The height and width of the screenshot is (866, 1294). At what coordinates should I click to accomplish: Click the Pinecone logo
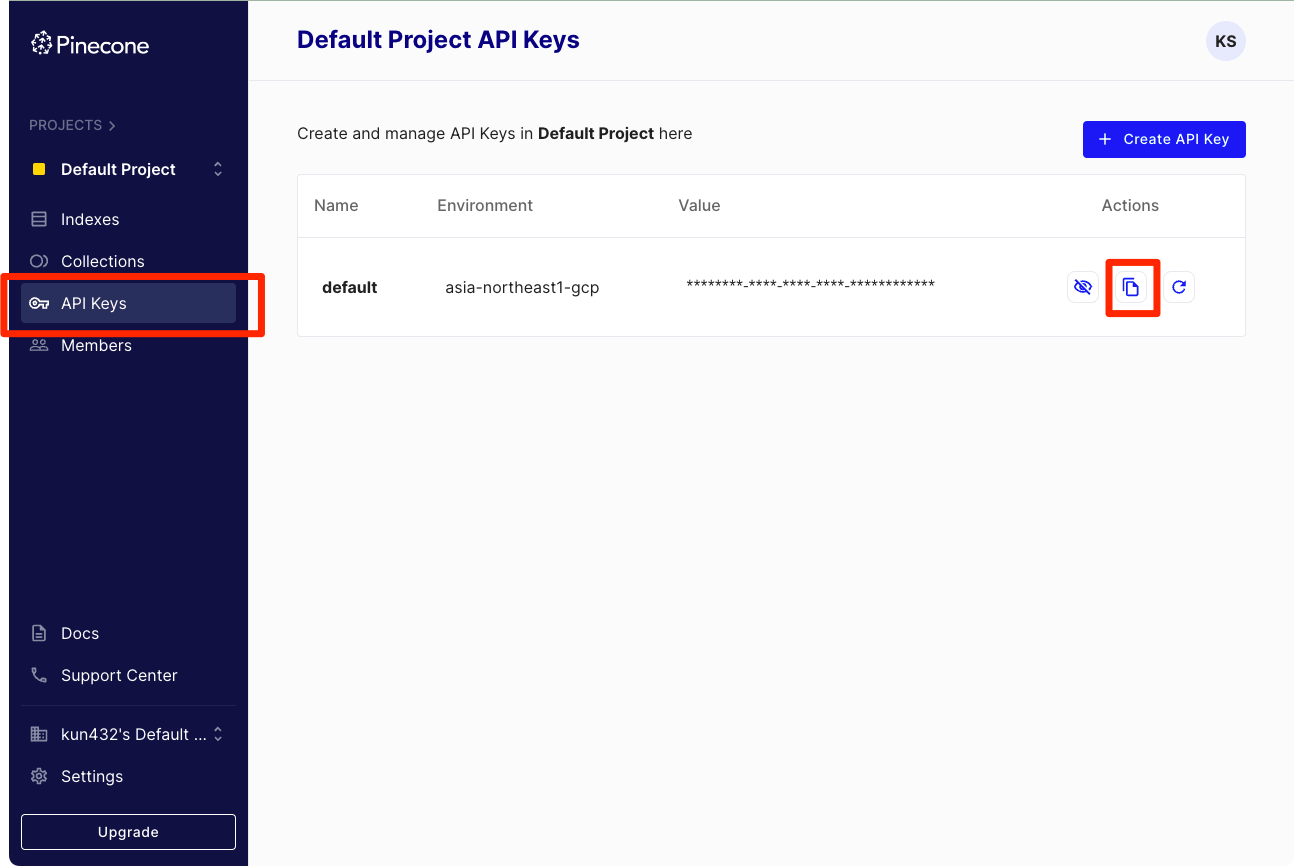click(90, 44)
